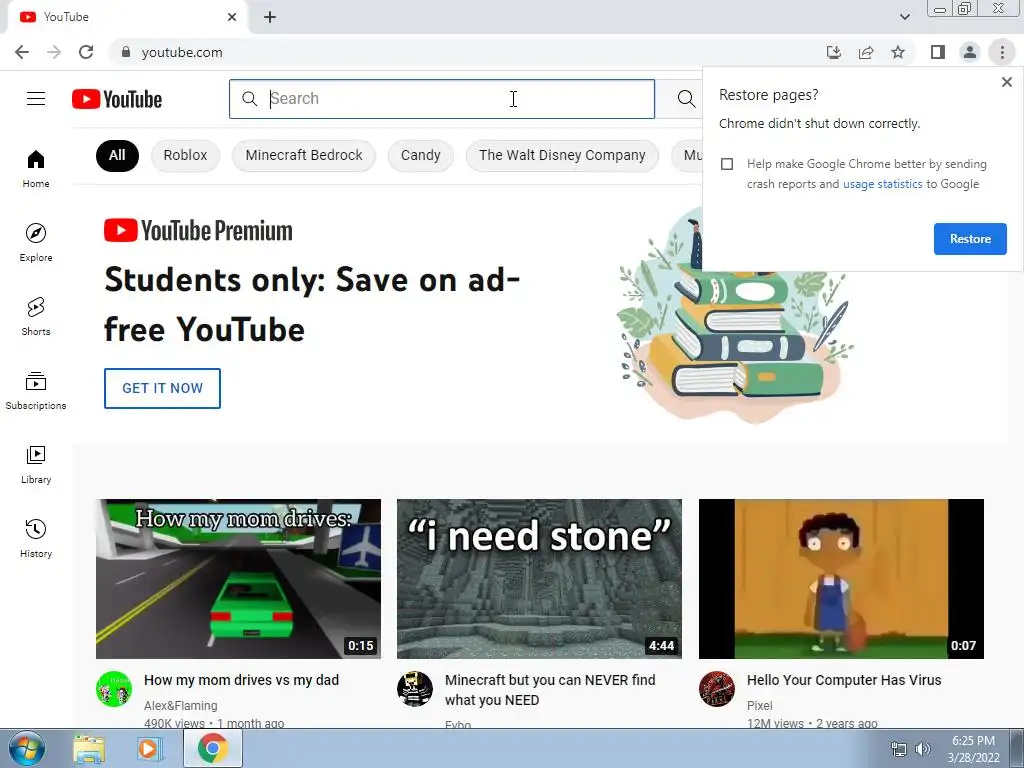Select the Minecraft Bedrock chip

tap(304, 155)
